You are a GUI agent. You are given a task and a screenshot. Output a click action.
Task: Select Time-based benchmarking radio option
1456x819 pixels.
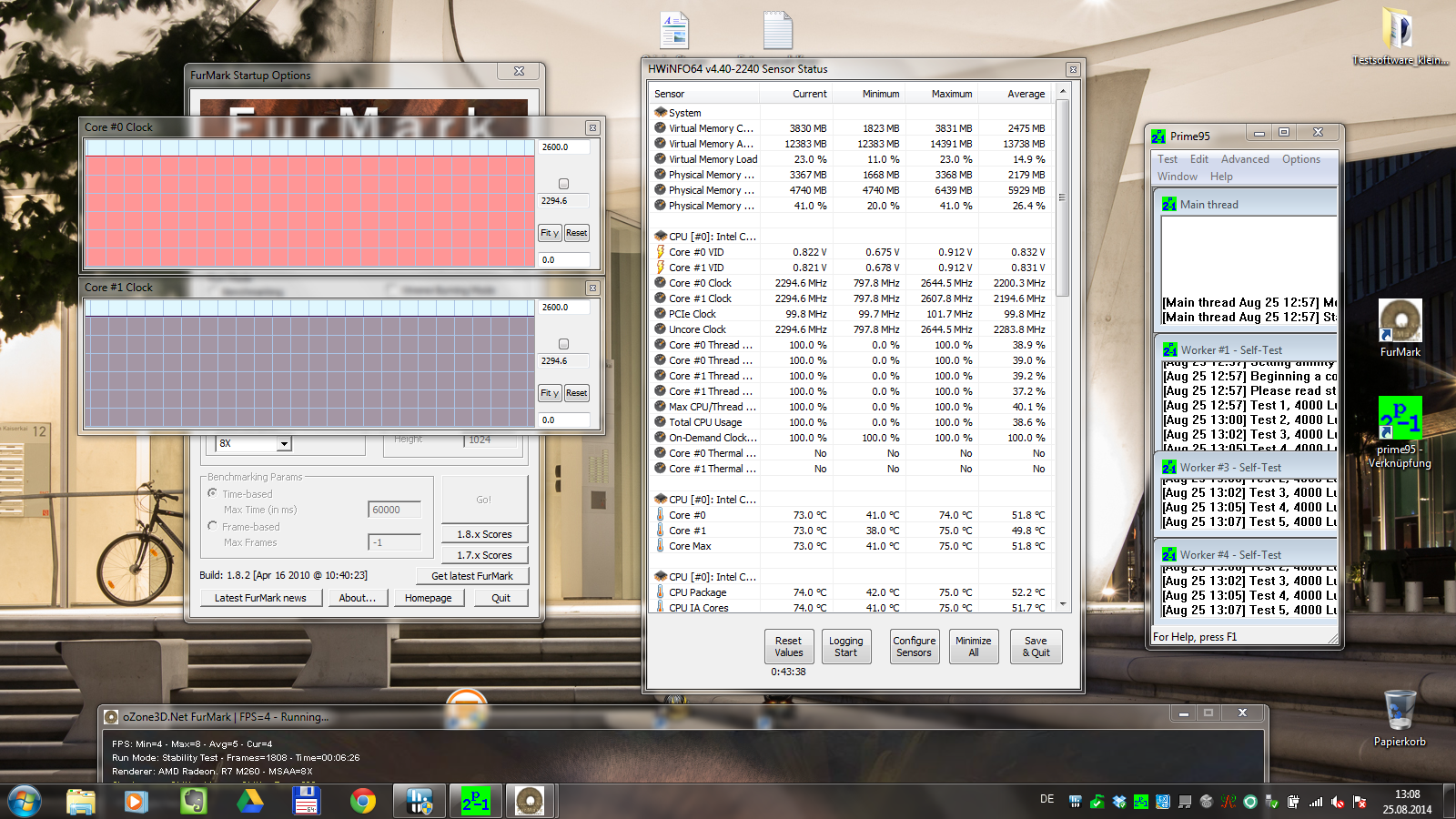[x=212, y=492]
